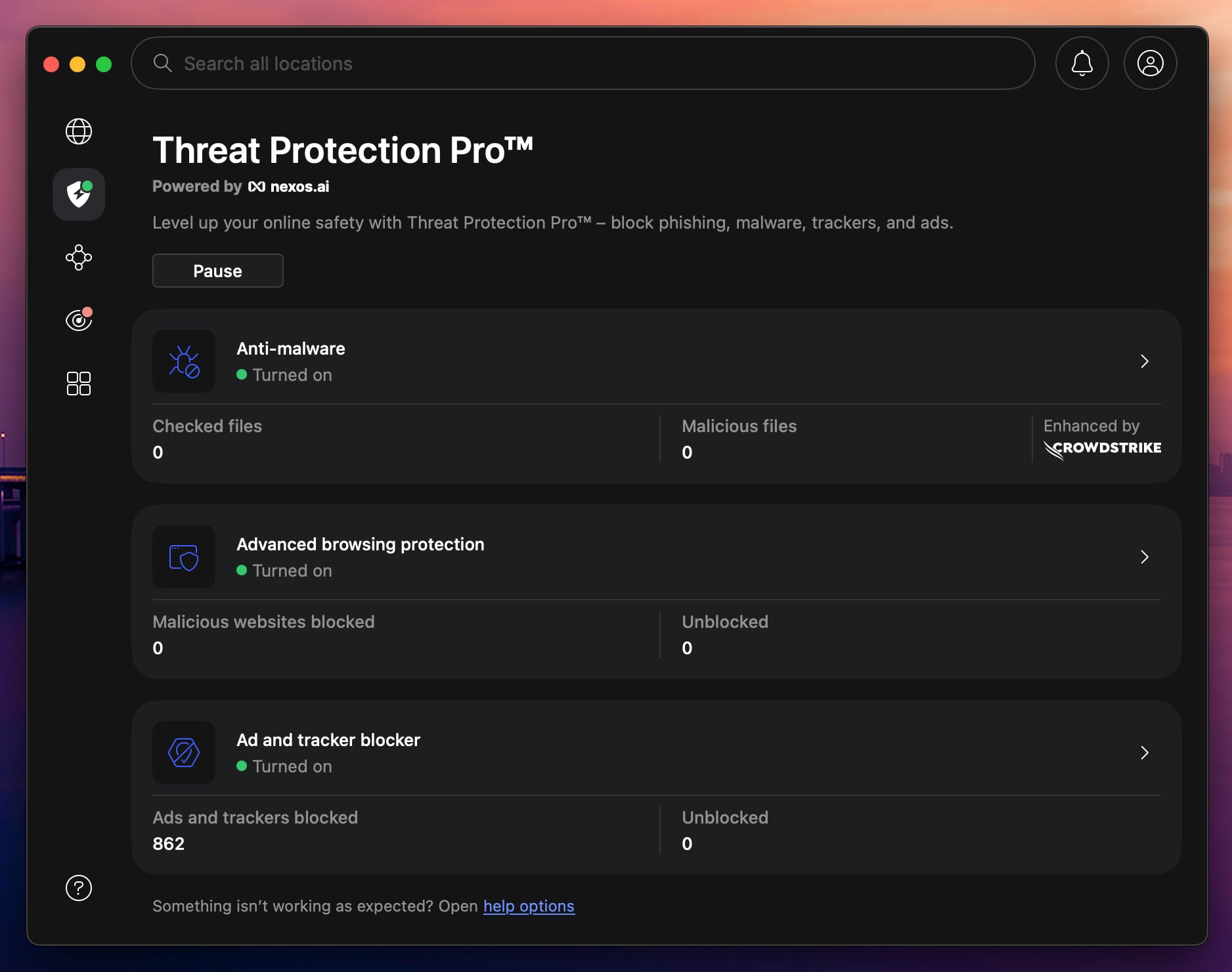Click the Enhanced by label
1232x972 pixels.
coord(1091,426)
